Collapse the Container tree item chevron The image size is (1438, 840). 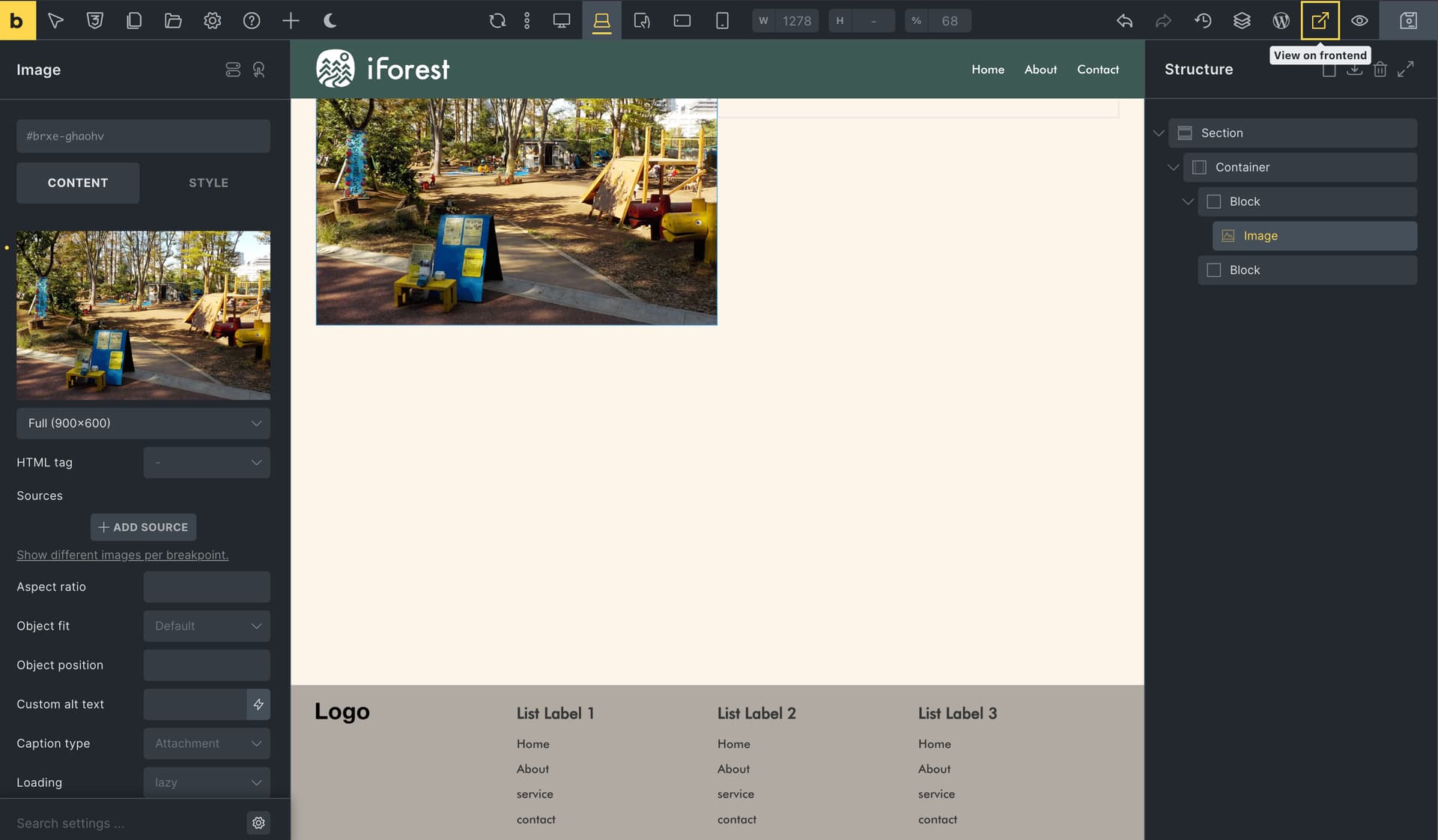coord(1173,167)
